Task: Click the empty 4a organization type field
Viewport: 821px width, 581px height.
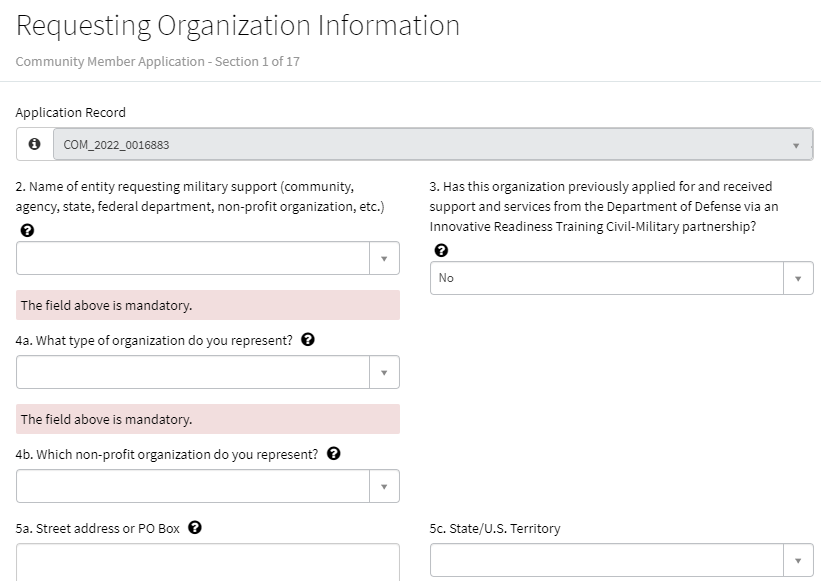Action: [x=192, y=372]
